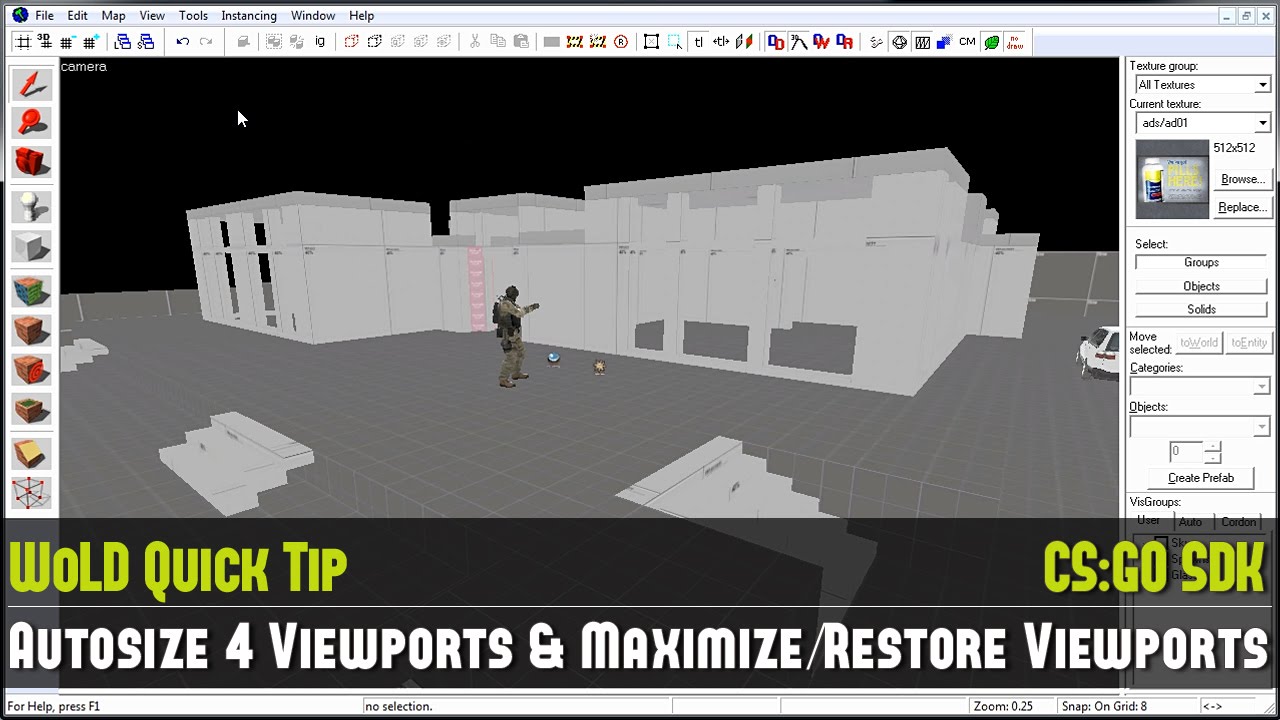Select the Block tool white cube
The width and height of the screenshot is (1280, 720).
point(32,247)
